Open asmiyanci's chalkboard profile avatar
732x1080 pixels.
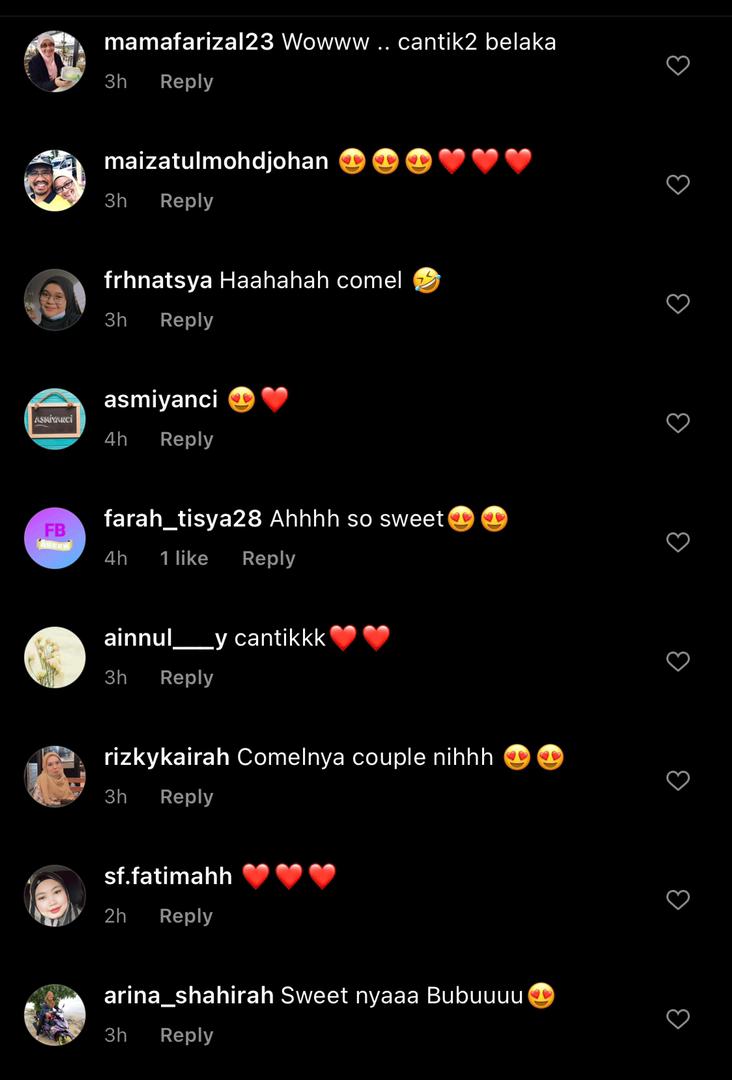(54, 419)
